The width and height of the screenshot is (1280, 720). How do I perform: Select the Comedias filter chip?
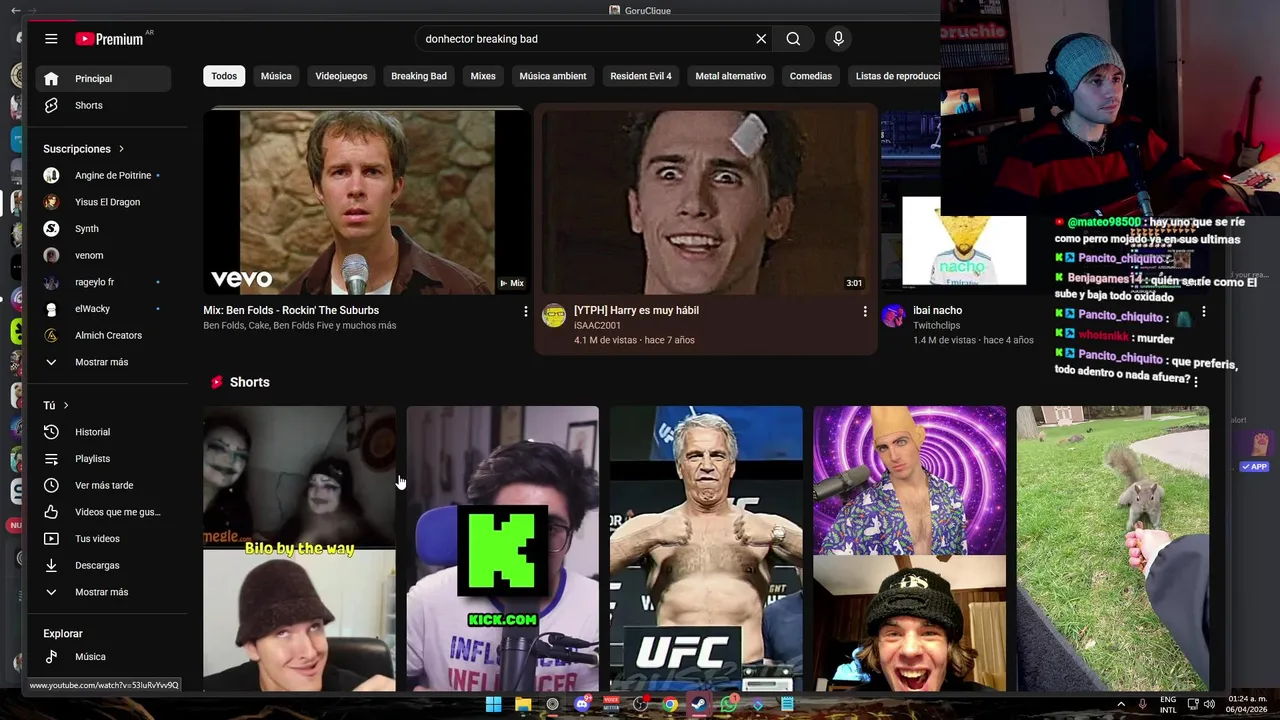(x=811, y=76)
